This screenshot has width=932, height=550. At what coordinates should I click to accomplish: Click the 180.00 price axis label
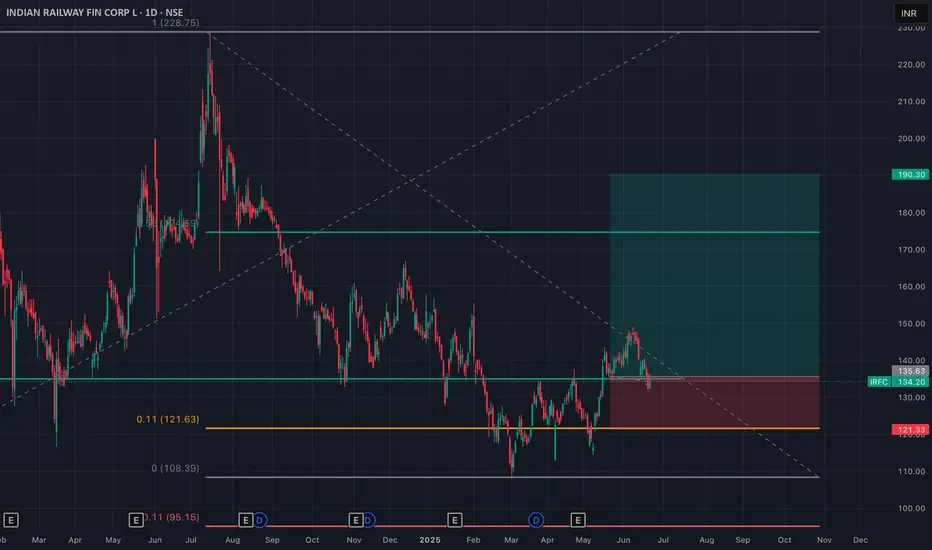(x=911, y=213)
